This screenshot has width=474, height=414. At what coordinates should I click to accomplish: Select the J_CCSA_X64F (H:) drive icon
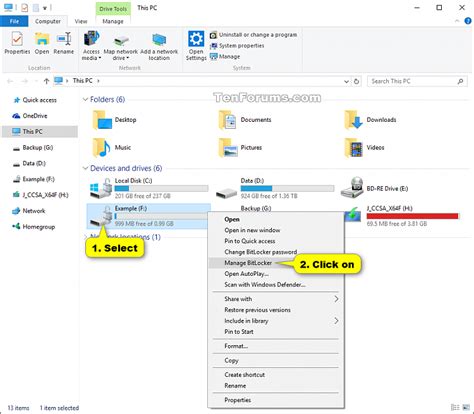click(x=353, y=214)
